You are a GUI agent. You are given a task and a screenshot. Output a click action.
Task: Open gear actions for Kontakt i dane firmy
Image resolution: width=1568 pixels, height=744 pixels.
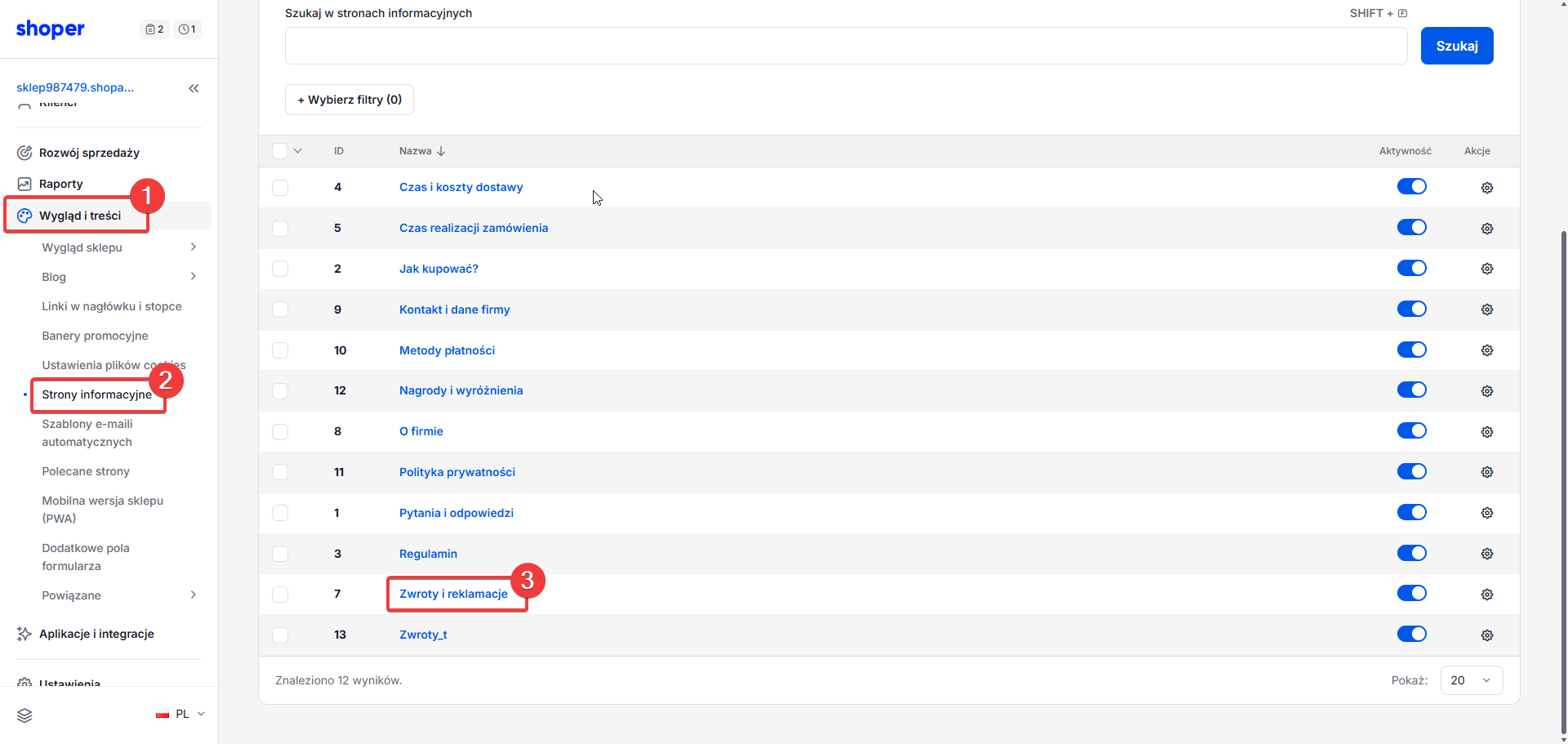pyautogui.click(x=1486, y=310)
